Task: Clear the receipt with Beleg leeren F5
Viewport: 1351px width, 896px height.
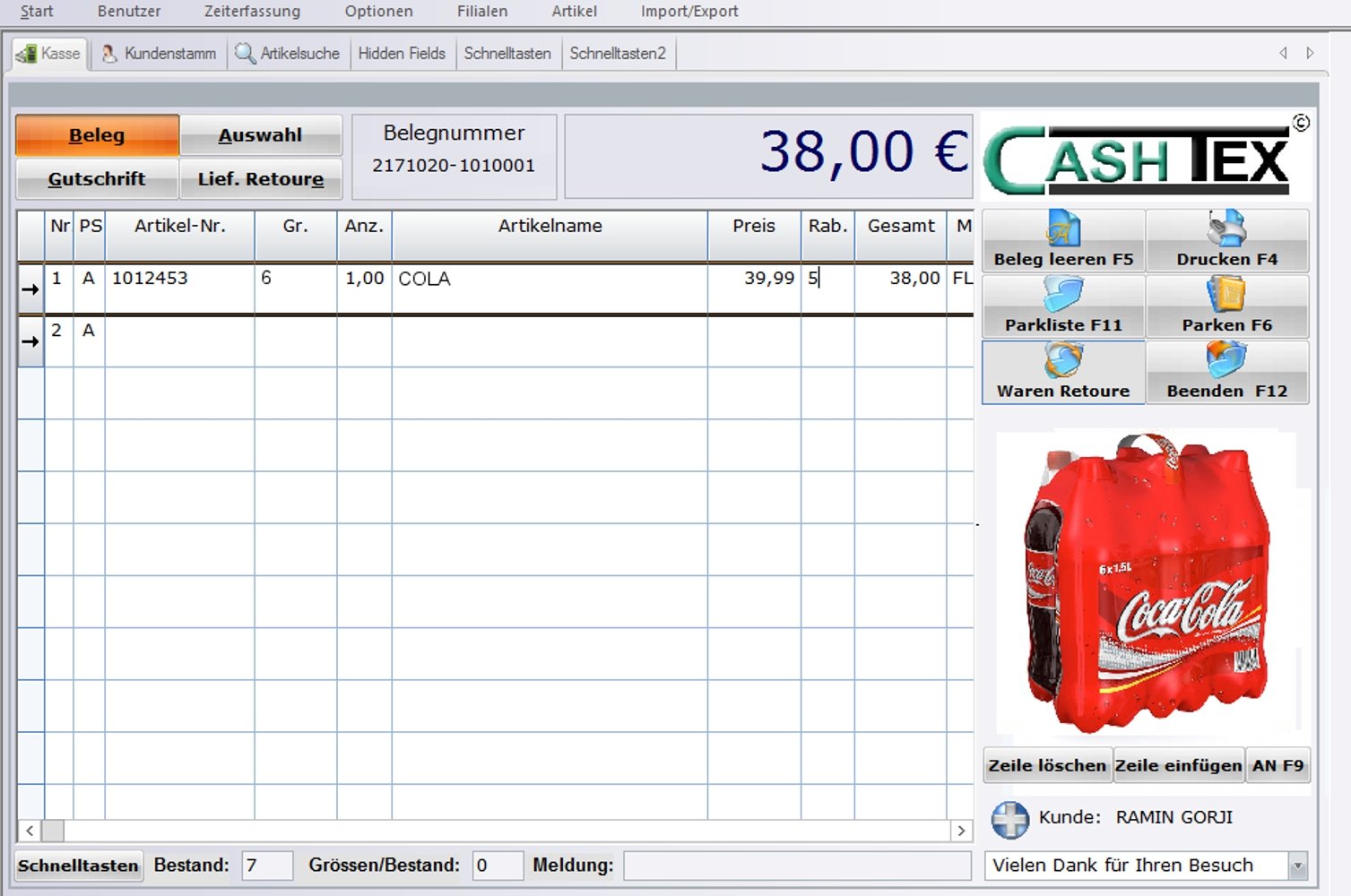Action: [1063, 241]
